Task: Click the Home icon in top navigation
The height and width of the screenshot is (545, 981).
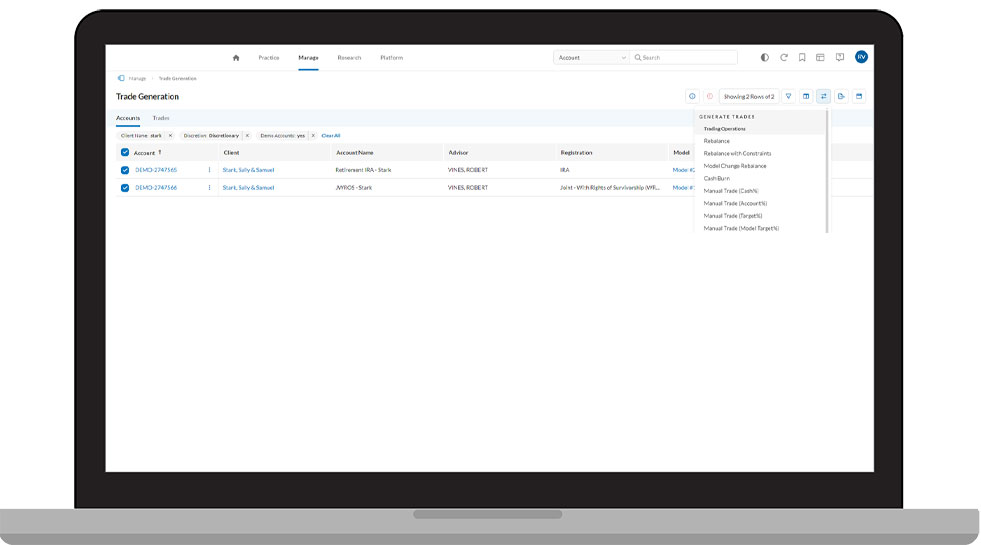Action: (x=236, y=58)
